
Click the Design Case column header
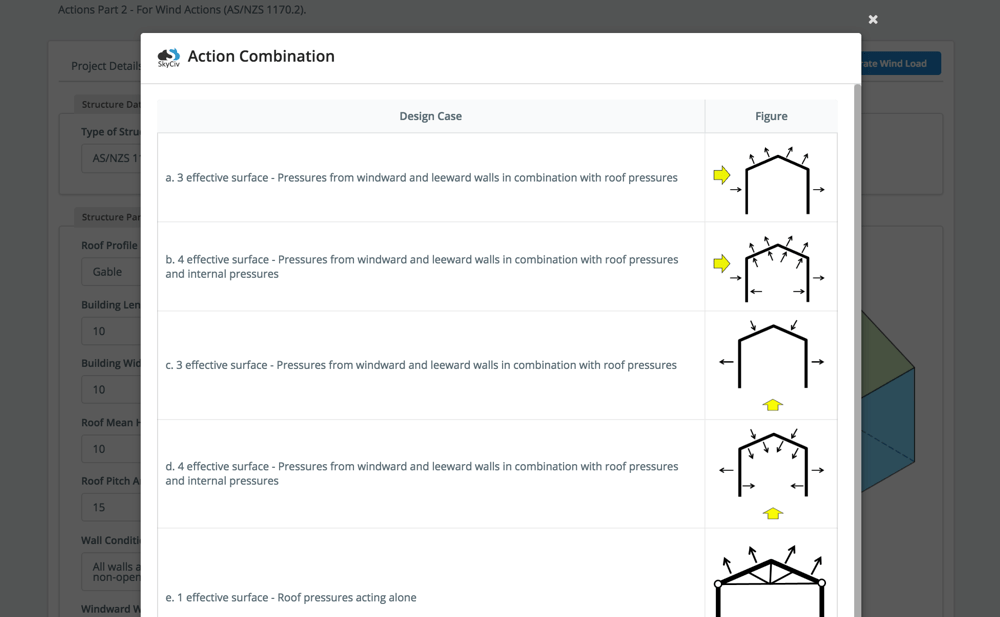[x=430, y=116]
